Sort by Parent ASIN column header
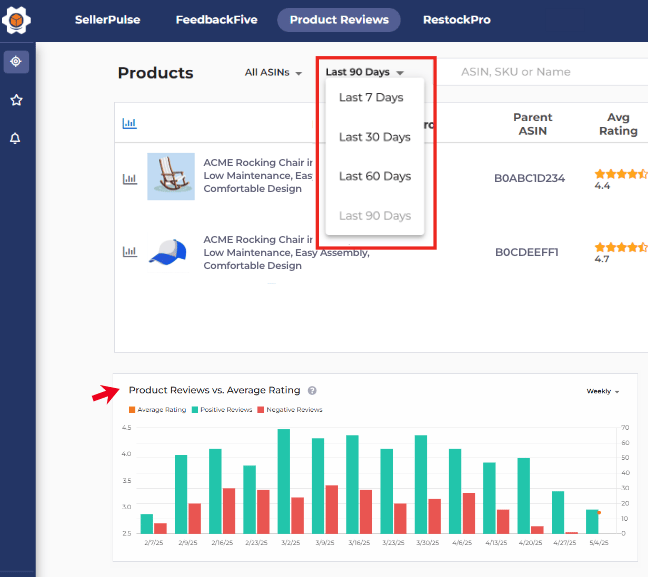This screenshot has width=648, height=577. [533, 124]
